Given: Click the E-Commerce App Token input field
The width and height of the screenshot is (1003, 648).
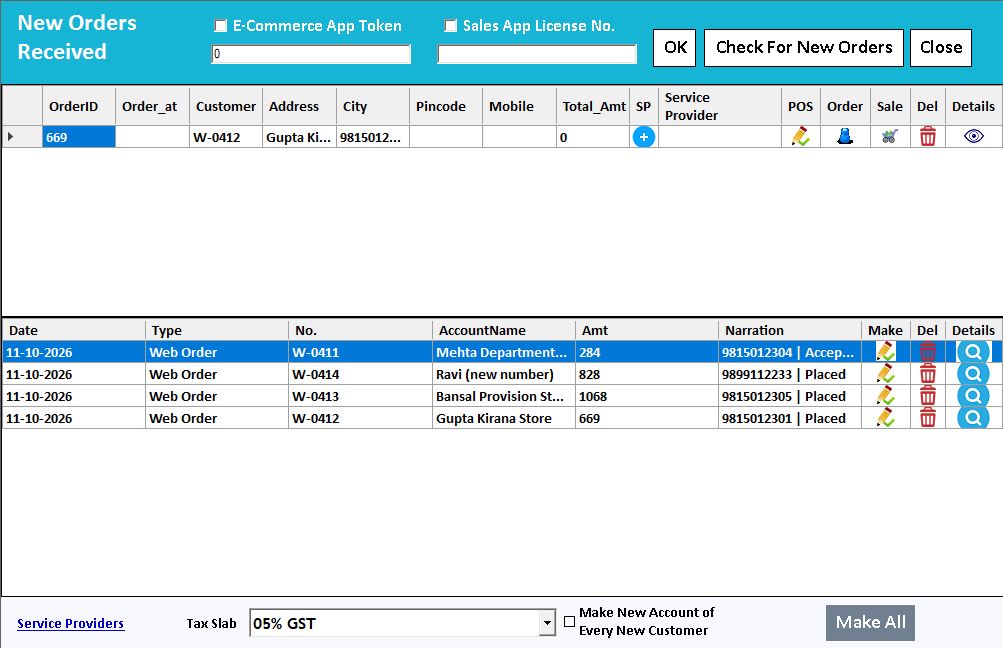Looking at the screenshot, I should (311, 54).
